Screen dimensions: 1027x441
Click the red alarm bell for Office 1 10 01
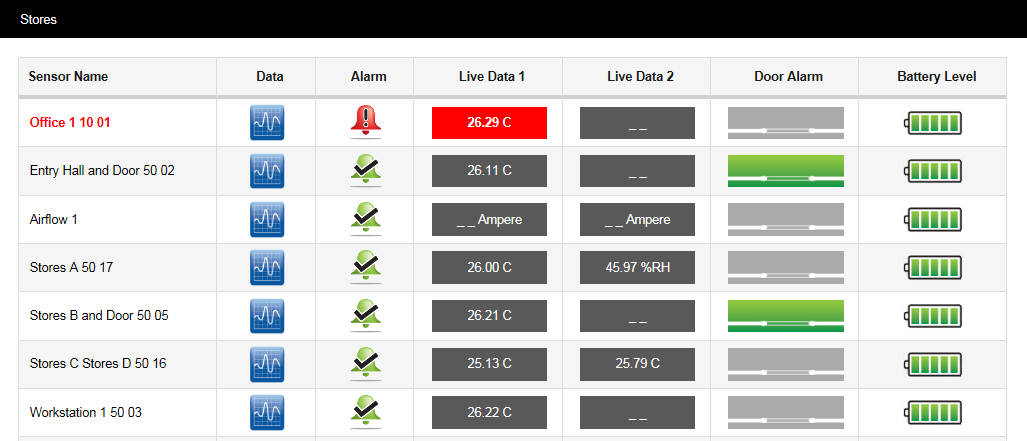pos(366,122)
